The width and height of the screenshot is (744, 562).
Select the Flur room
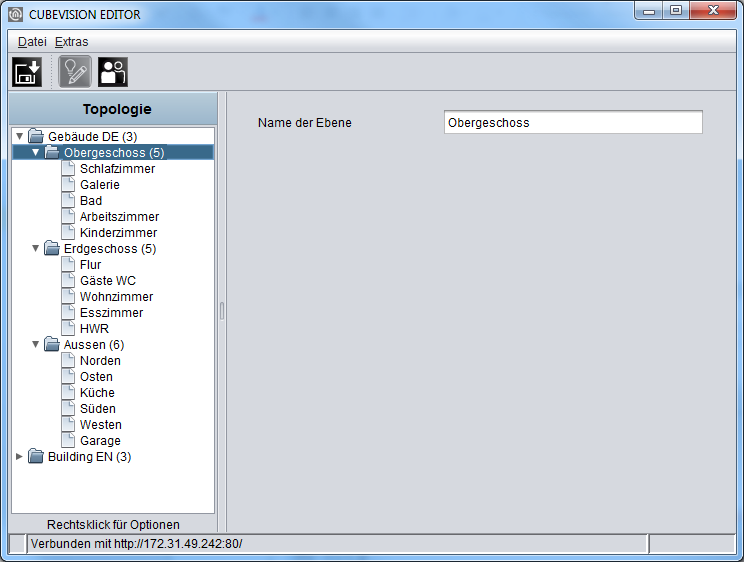90,264
